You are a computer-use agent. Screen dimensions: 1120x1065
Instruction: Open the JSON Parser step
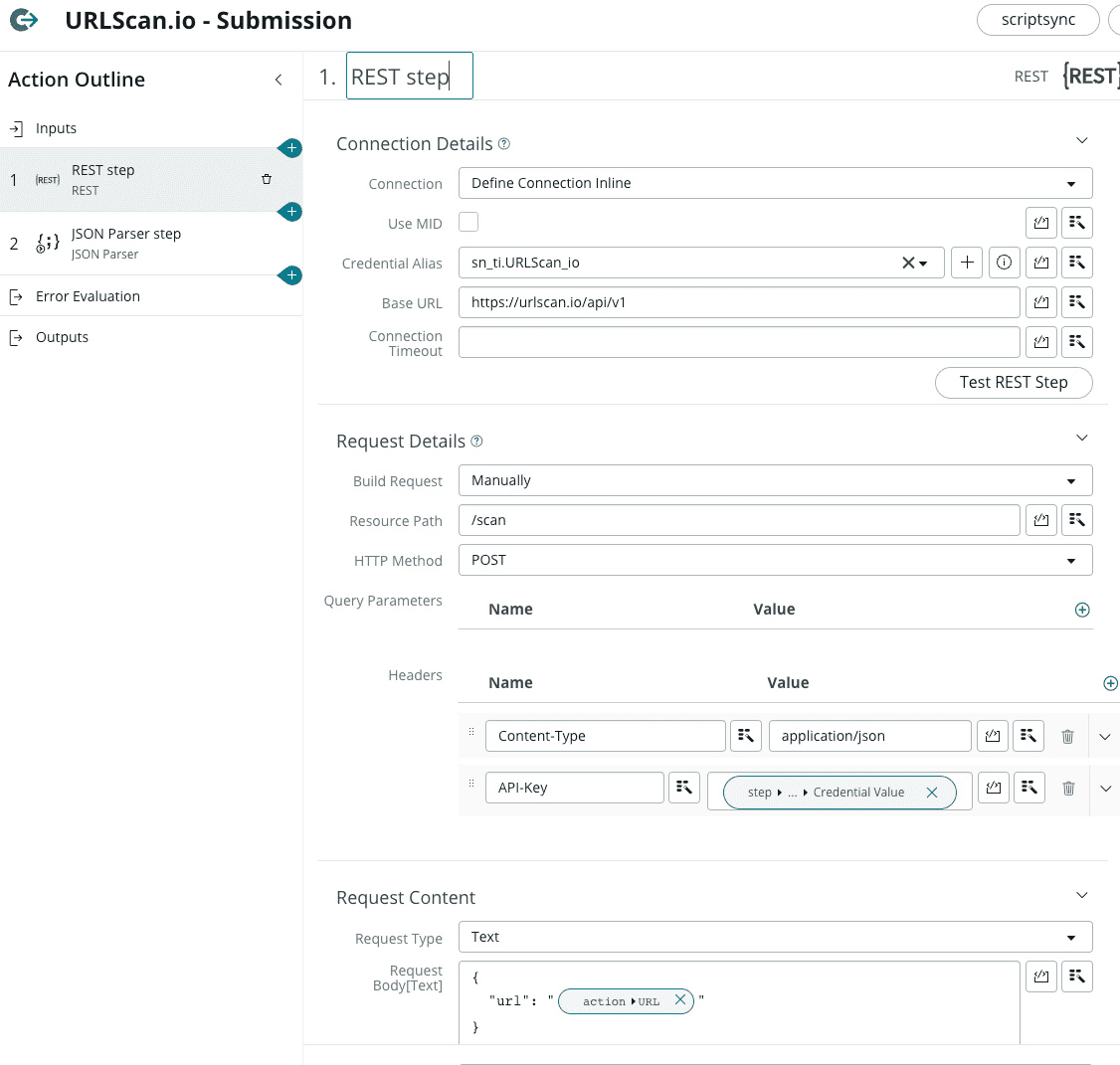[x=151, y=244]
